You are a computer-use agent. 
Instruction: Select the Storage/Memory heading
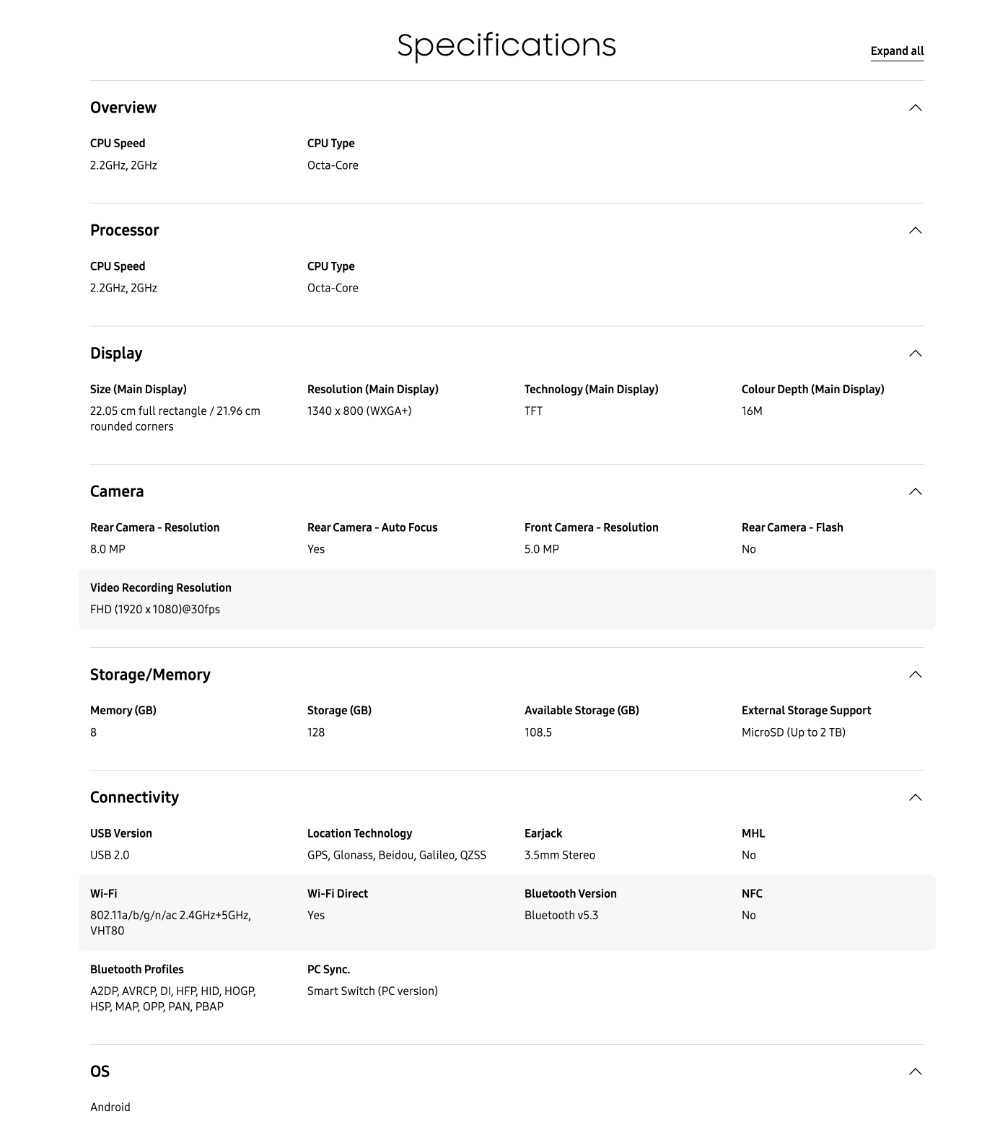150,675
